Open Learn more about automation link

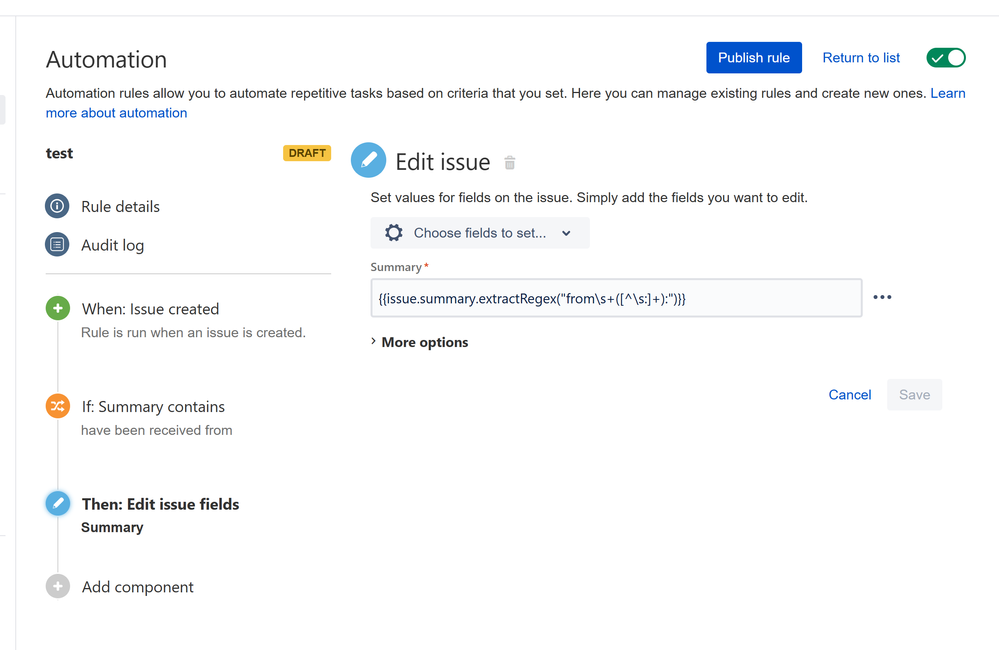117,113
